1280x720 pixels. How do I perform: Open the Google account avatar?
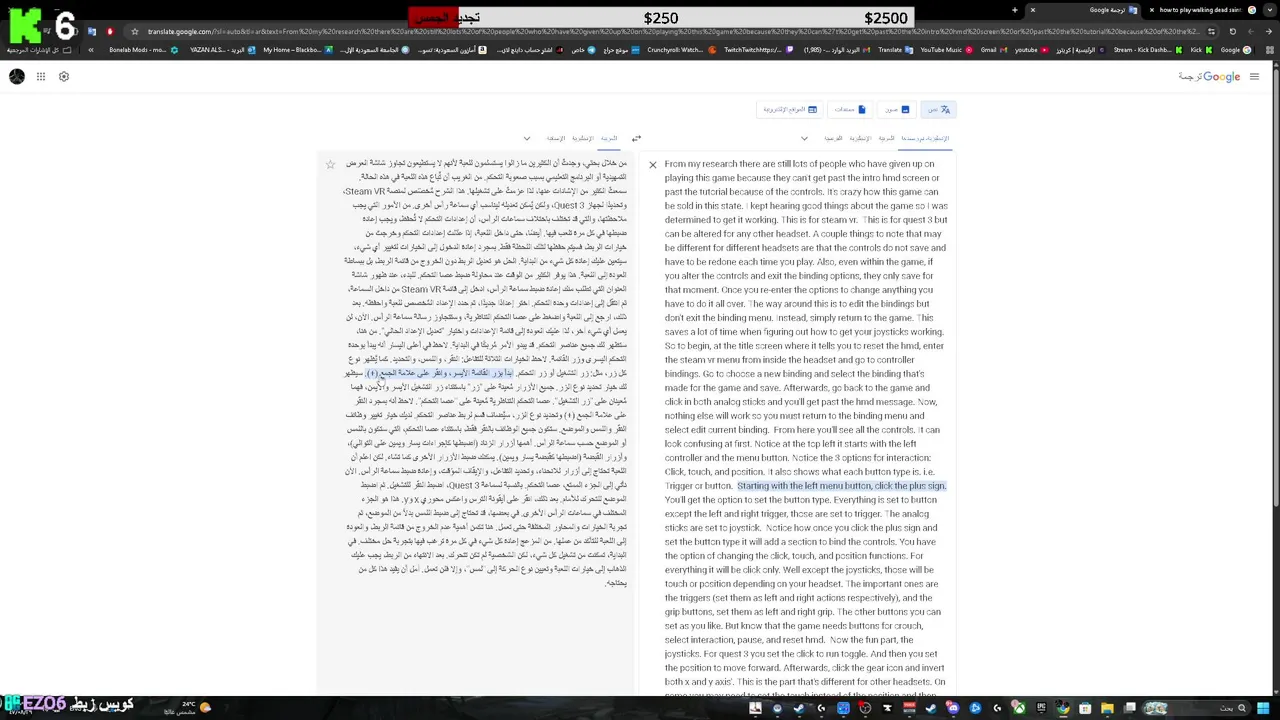point(17,77)
